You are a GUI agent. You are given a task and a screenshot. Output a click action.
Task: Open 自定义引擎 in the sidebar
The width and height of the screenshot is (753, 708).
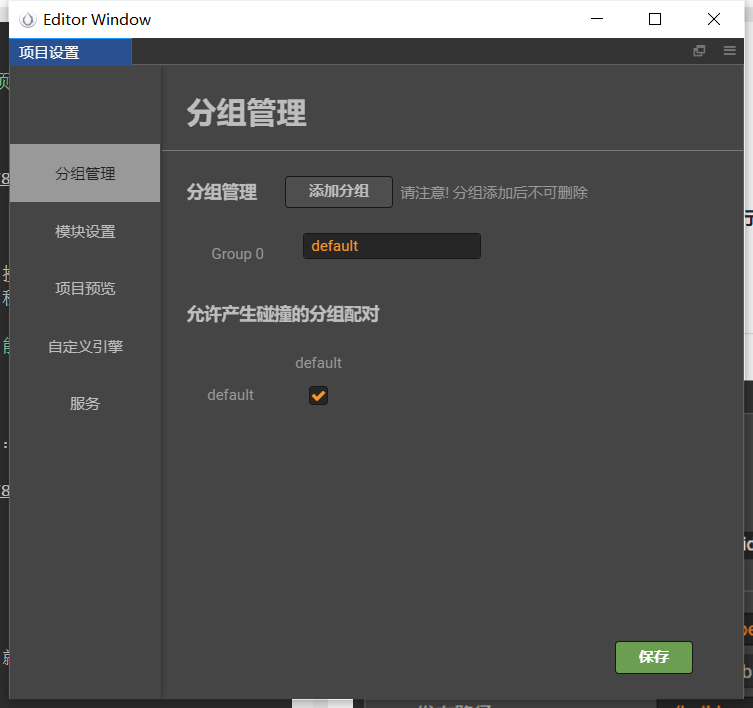click(x=85, y=346)
